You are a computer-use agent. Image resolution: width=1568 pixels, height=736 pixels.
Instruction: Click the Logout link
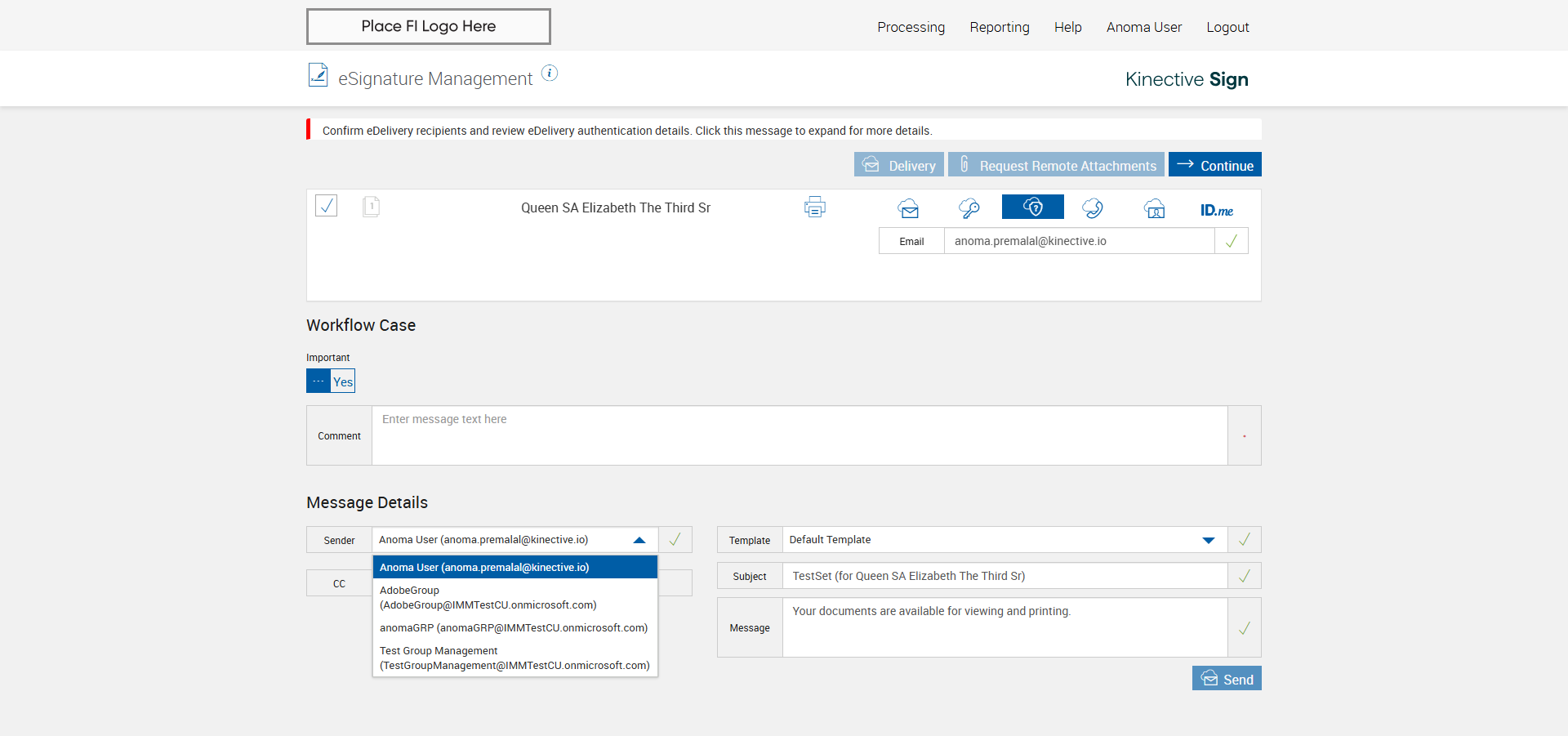click(x=1227, y=27)
